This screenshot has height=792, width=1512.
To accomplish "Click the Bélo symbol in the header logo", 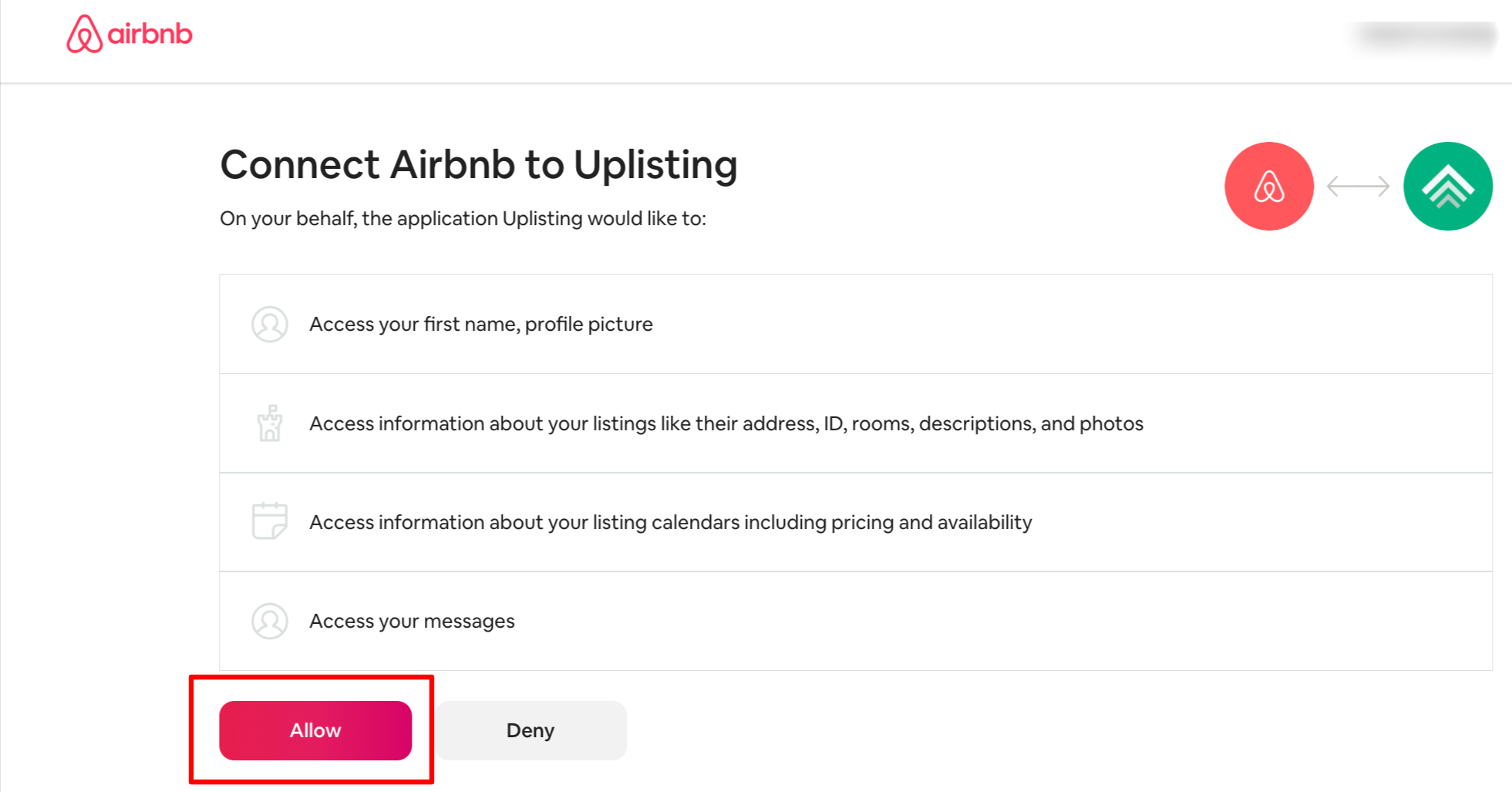I will pyautogui.click(x=84, y=34).
